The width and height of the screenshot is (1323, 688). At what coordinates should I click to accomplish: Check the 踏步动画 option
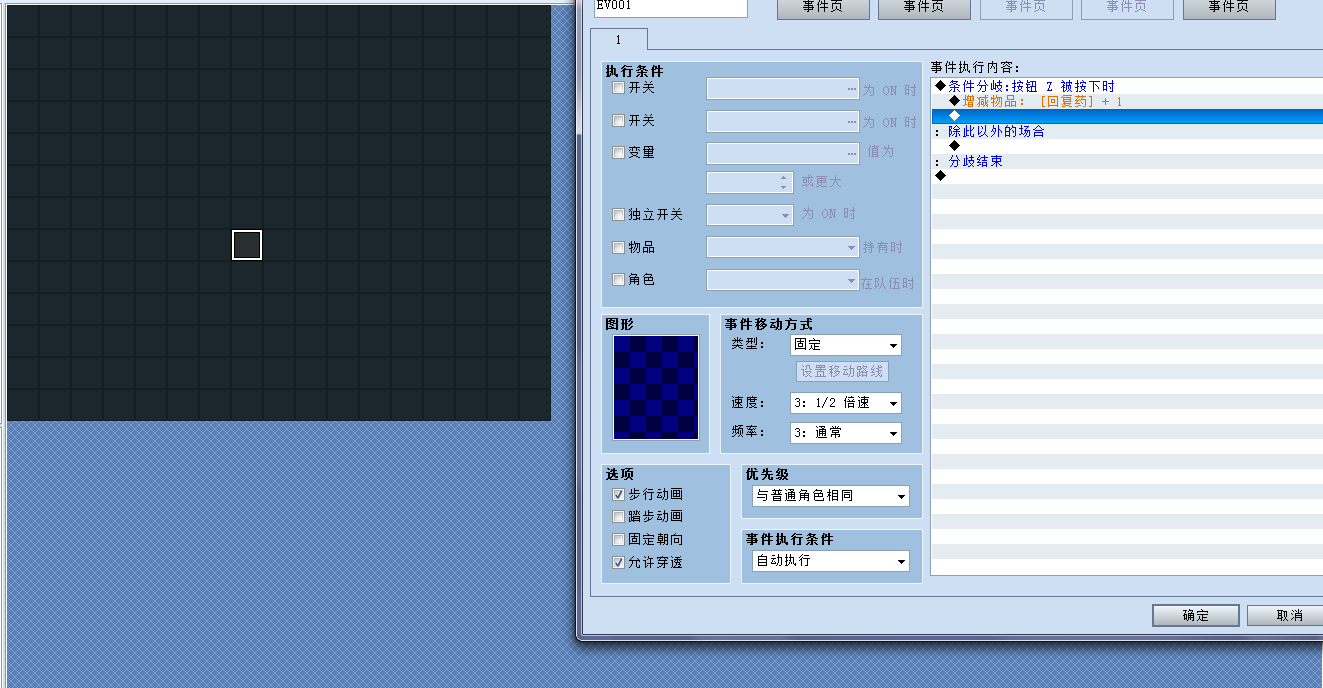pos(618,517)
